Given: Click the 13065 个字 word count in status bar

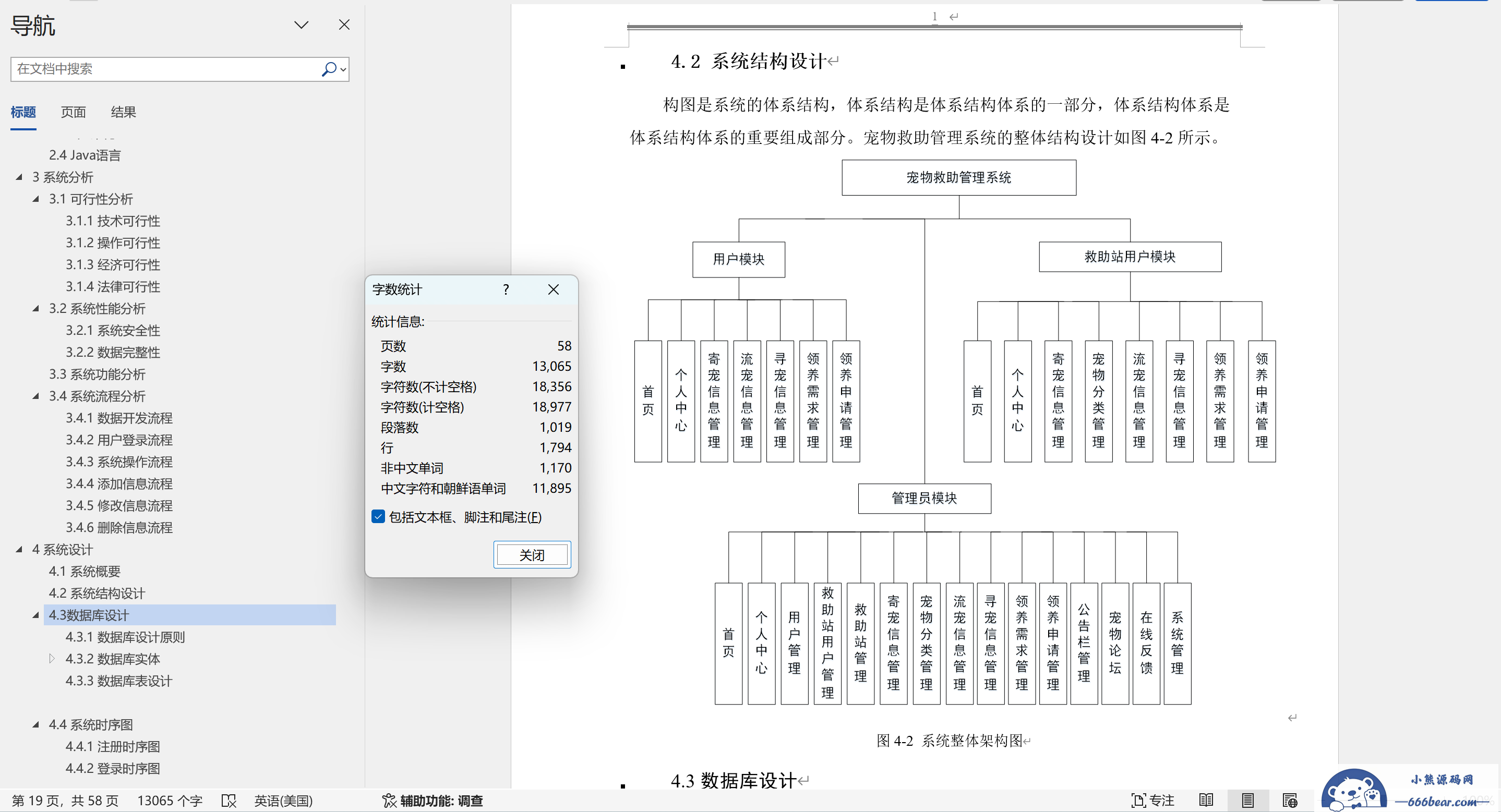Looking at the screenshot, I should coord(170,801).
